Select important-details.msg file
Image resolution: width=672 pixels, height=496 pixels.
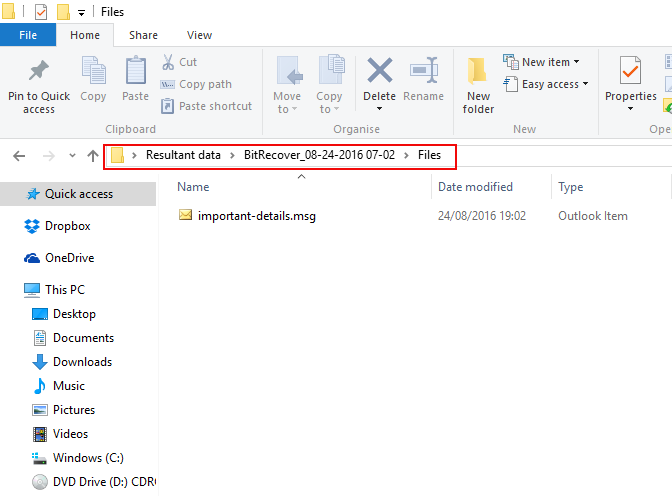tap(256, 215)
